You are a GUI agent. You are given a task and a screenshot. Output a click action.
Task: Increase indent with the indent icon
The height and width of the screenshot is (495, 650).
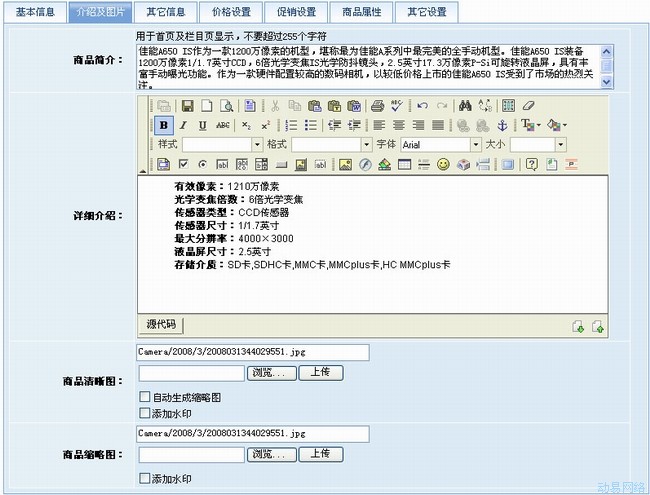pyautogui.click(x=354, y=125)
